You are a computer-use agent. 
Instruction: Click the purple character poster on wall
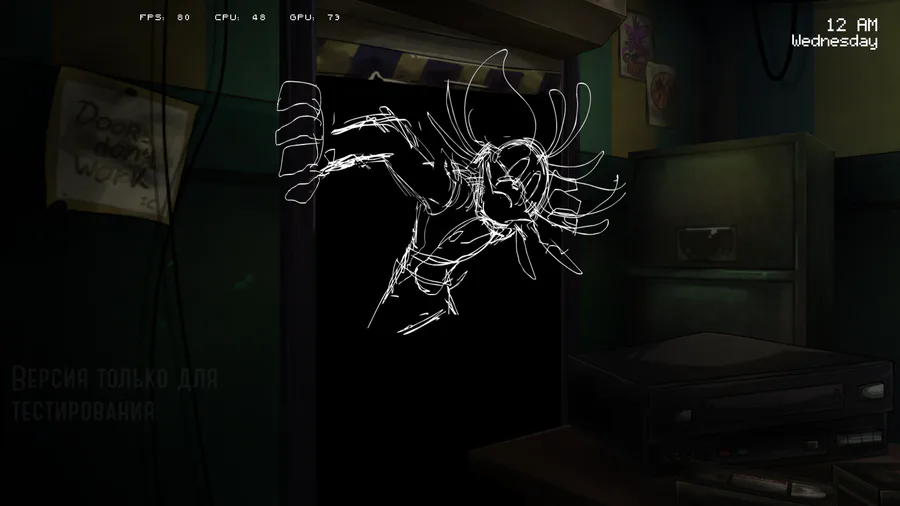pyautogui.click(x=636, y=45)
